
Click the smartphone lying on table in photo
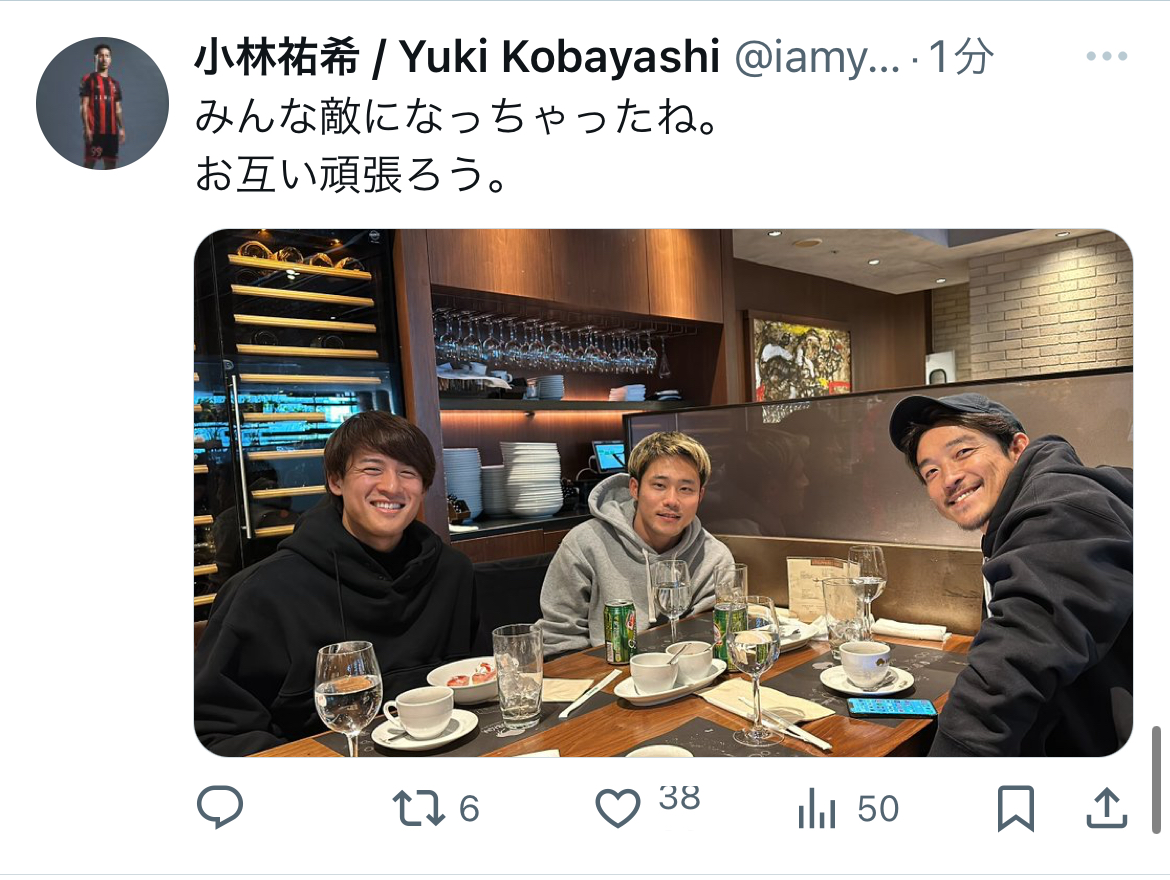(892, 707)
